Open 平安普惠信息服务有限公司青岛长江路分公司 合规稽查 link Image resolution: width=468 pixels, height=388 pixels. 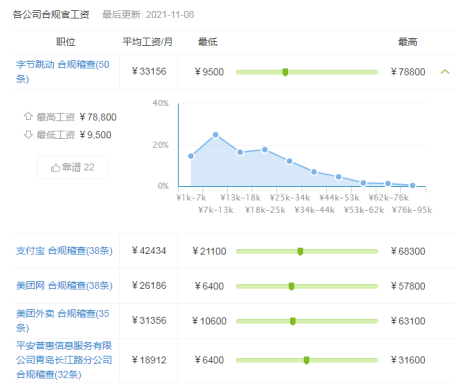[x=64, y=360]
